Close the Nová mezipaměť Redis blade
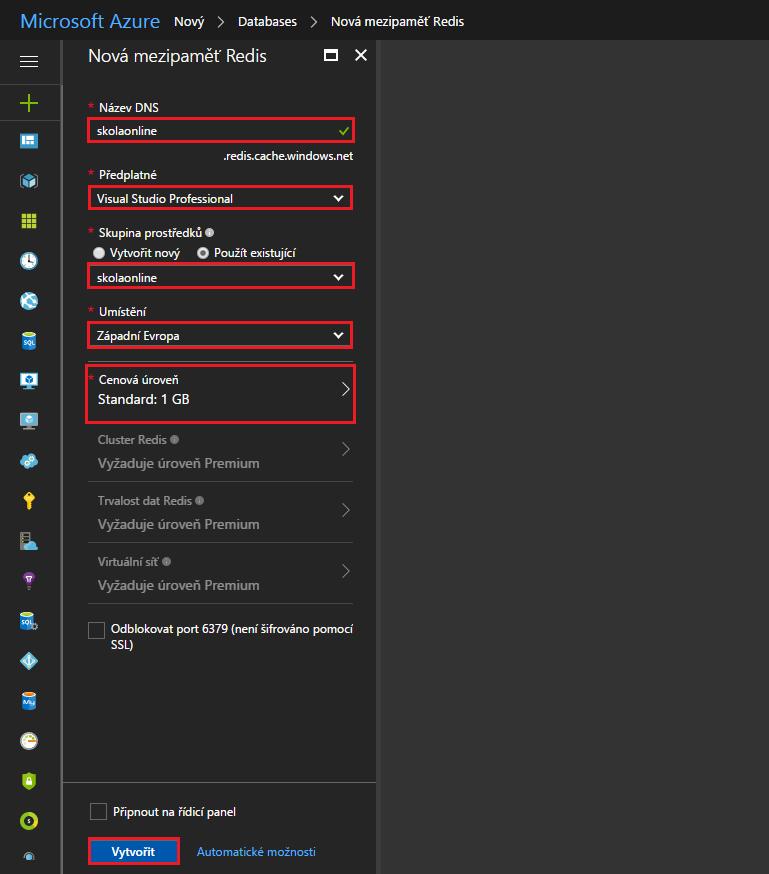This screenshot has height=874, width=769. point(361,55)
